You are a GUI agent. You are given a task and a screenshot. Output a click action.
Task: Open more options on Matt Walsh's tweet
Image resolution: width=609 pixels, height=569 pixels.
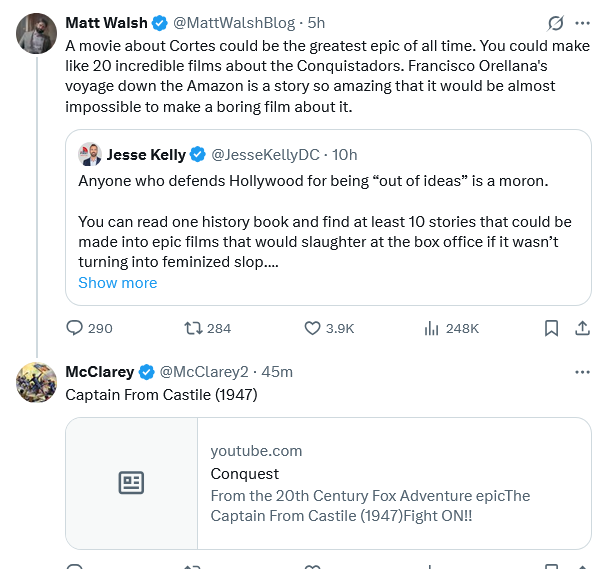(583, 23)
